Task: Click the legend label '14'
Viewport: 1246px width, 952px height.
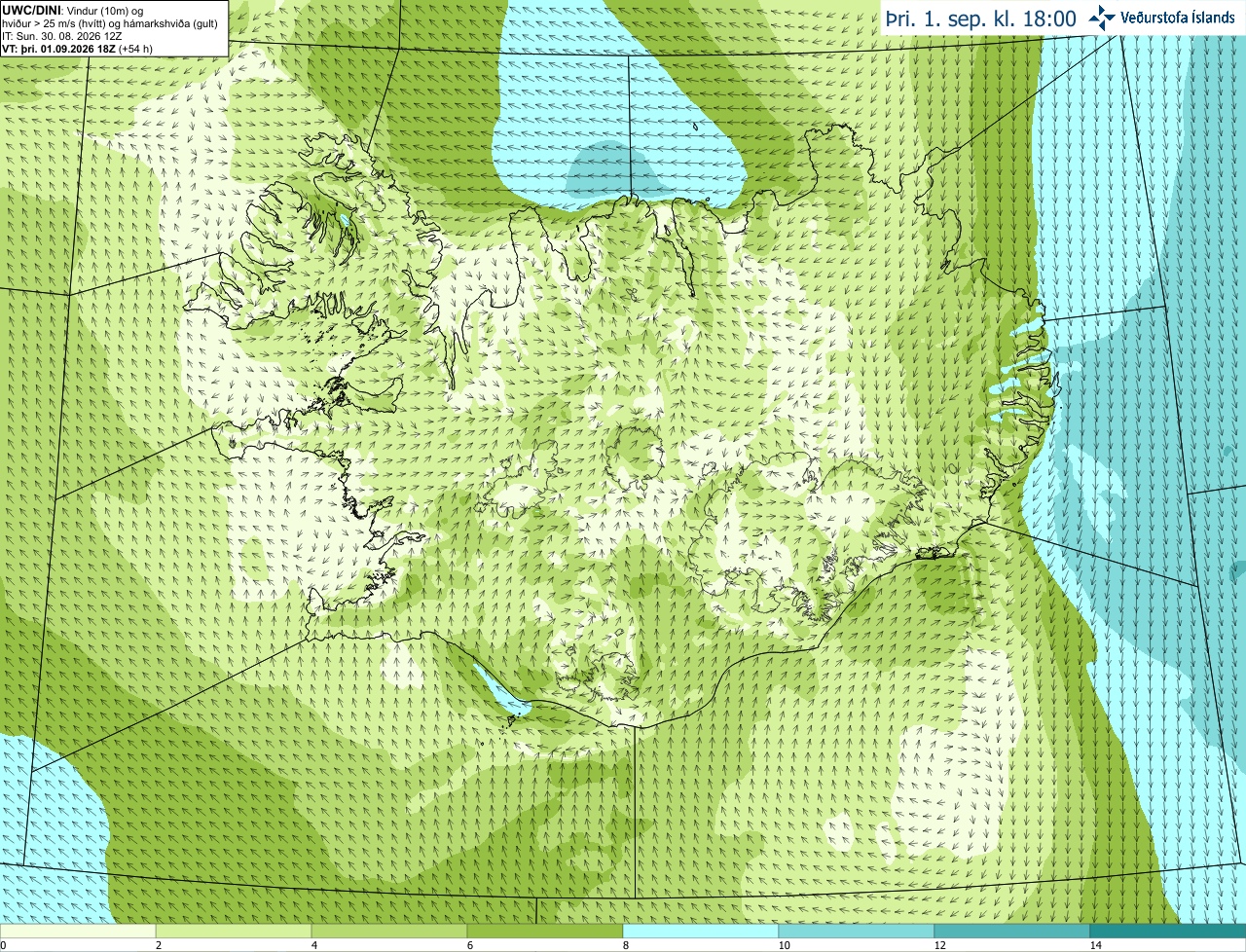Action: pyautogui.click(x=1096, y=945)
